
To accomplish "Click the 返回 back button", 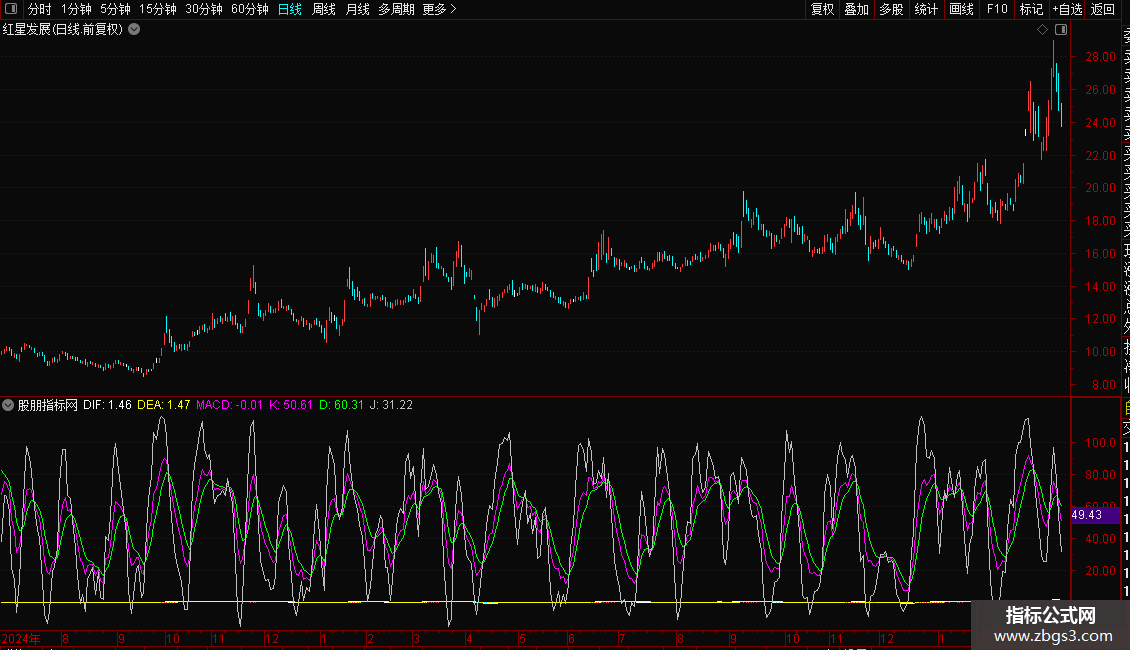I will (x=1103, y=9).
